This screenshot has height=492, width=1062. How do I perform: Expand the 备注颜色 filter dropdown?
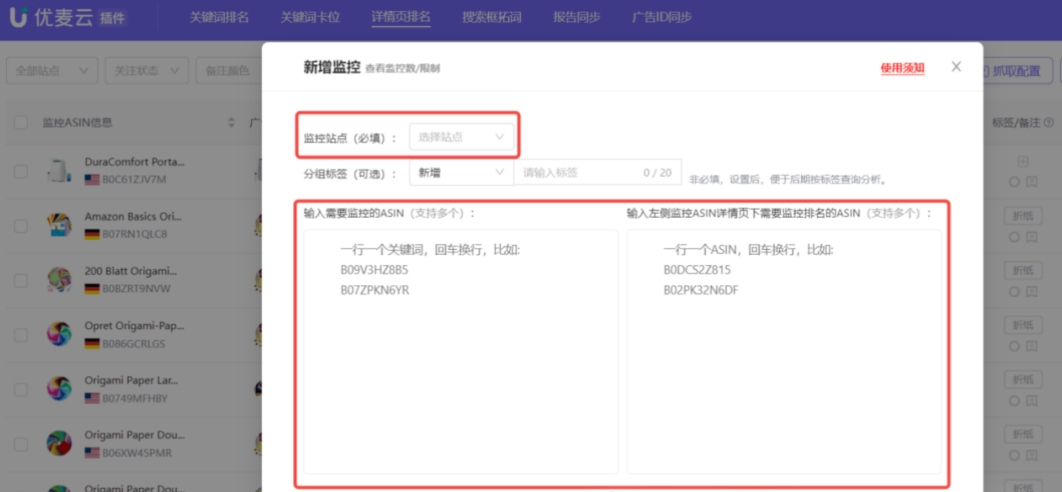pyautogui.click(x=229, y=70)
